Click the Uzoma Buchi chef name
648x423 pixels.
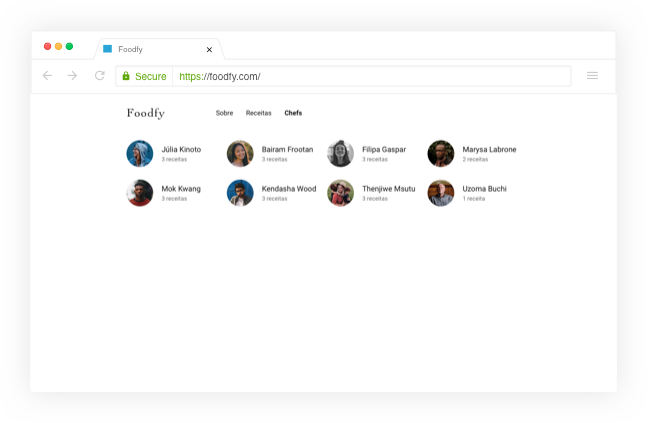click(484, 189)
